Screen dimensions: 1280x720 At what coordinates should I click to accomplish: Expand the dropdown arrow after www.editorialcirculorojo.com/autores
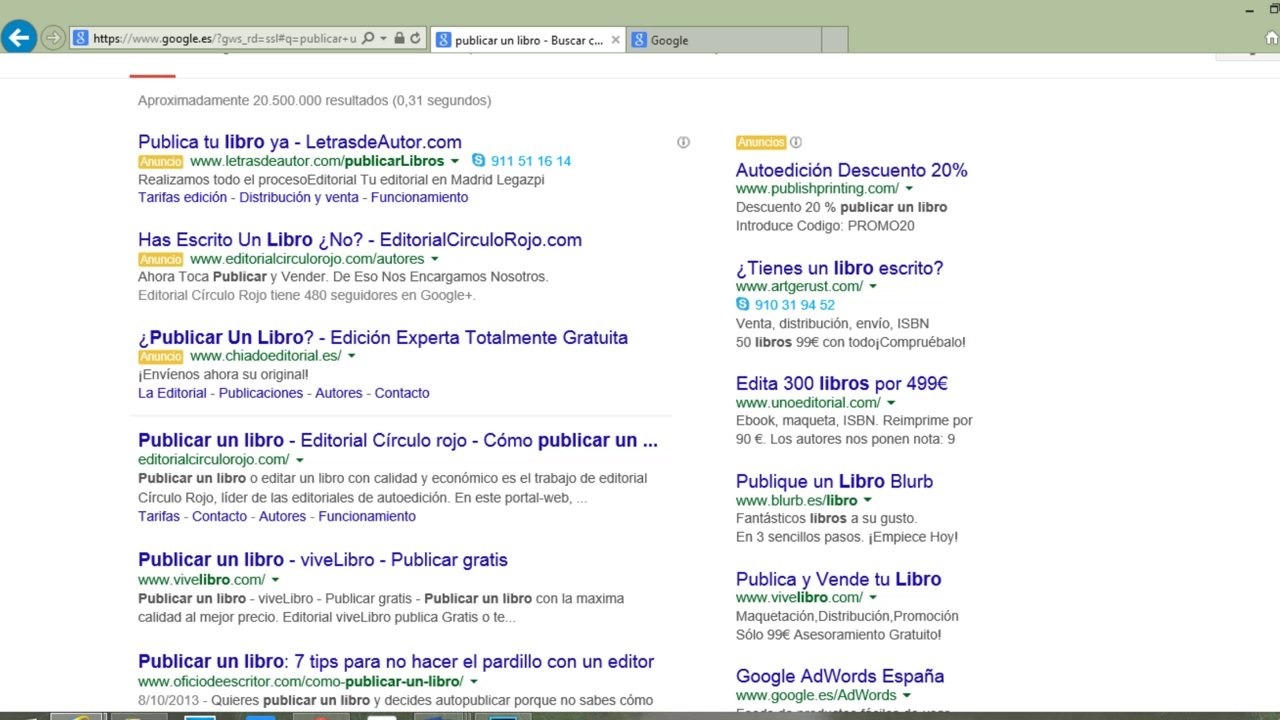pyautogui.click(x=435, y=259)
